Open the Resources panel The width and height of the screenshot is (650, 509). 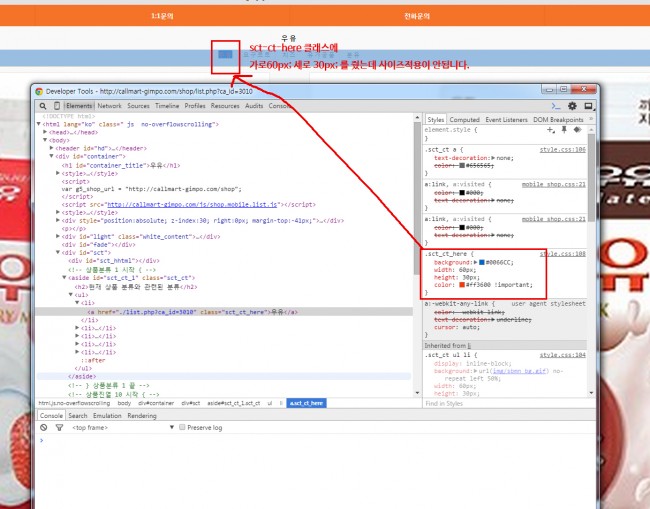pyautogui.click(x=225, y=106)
